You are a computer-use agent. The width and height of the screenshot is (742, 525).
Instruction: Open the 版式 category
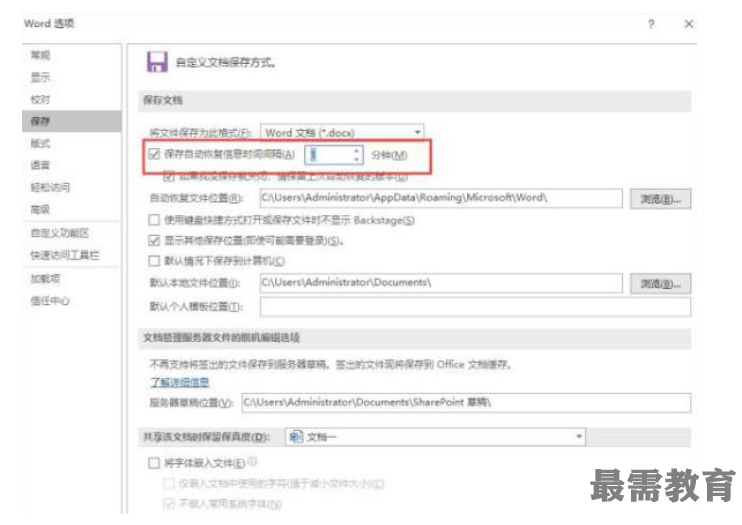pos(40,143)
